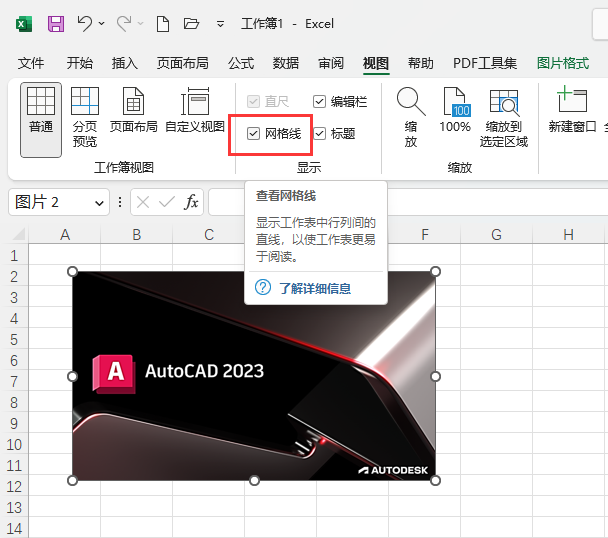The height and width of the screenshot is (538, 608).
Task: Expand Customize Quick Access Toolbar arrow
Action: pyautogui.click(x=220, y=24)
